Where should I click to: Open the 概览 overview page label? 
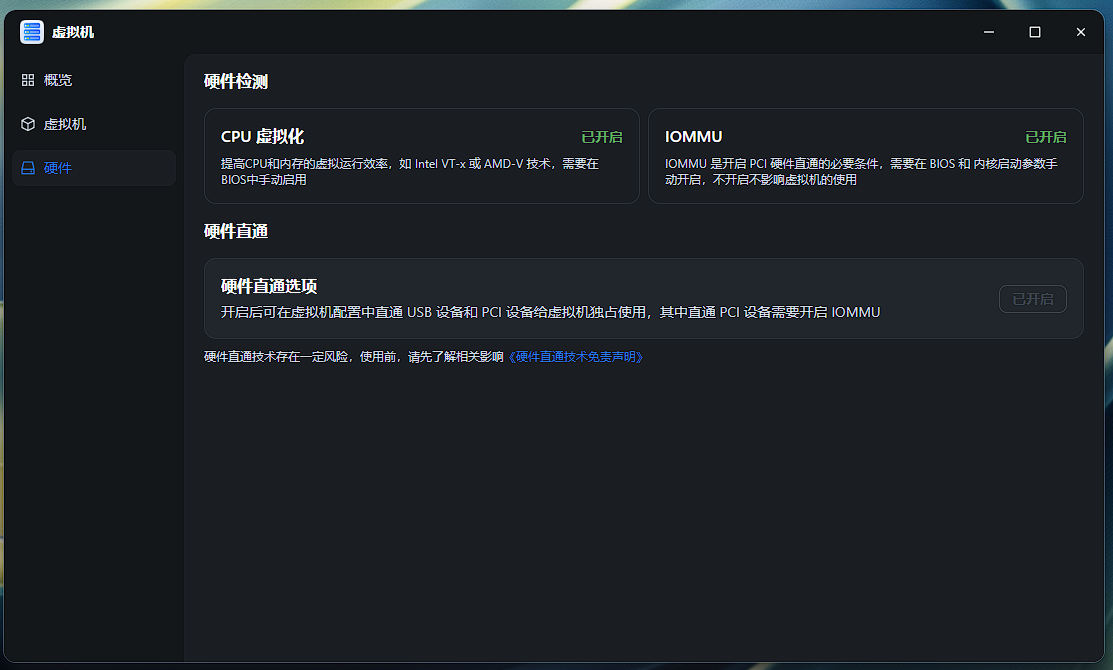[58, 80]
